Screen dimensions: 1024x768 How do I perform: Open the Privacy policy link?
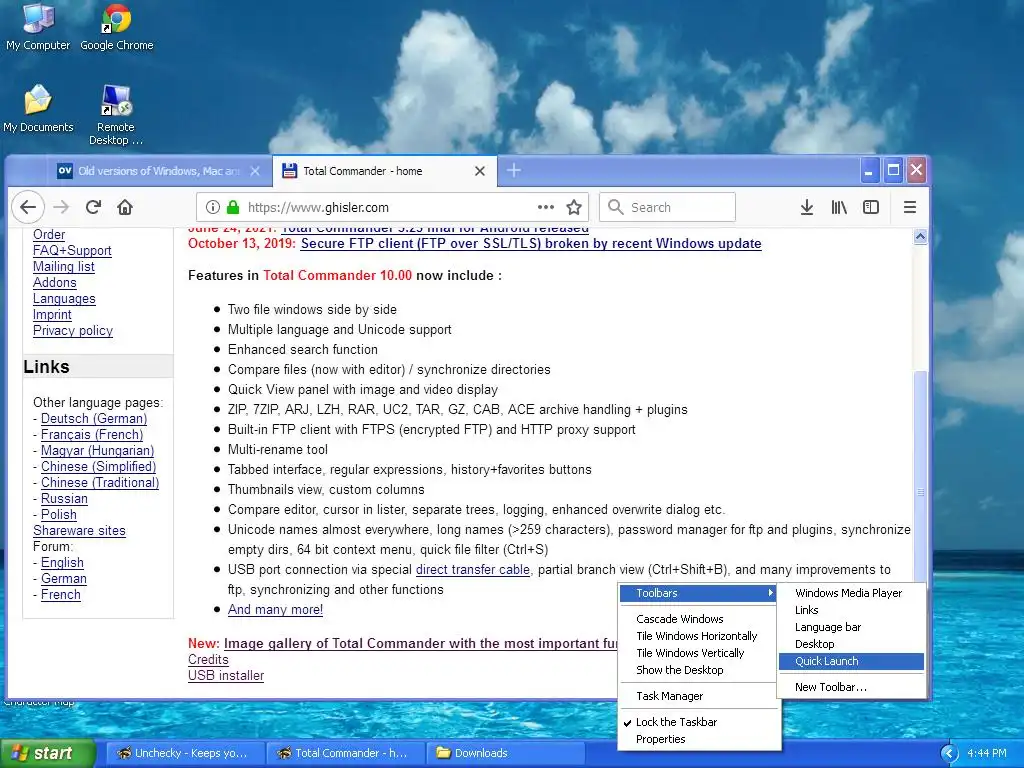point(72,330)
